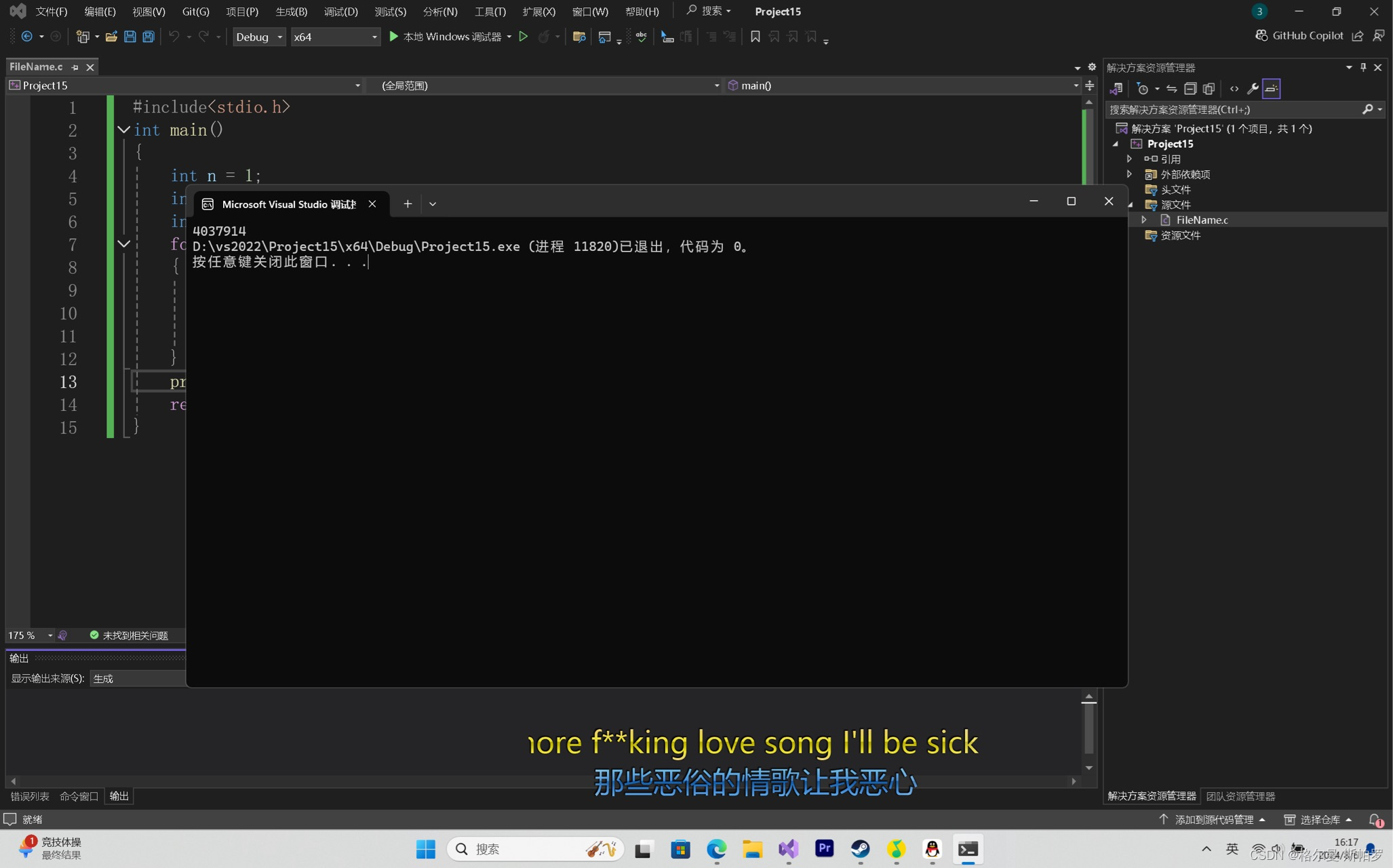1393x868 pixels.
Task: Collapse the main() function outline
Action: (123, 130)
